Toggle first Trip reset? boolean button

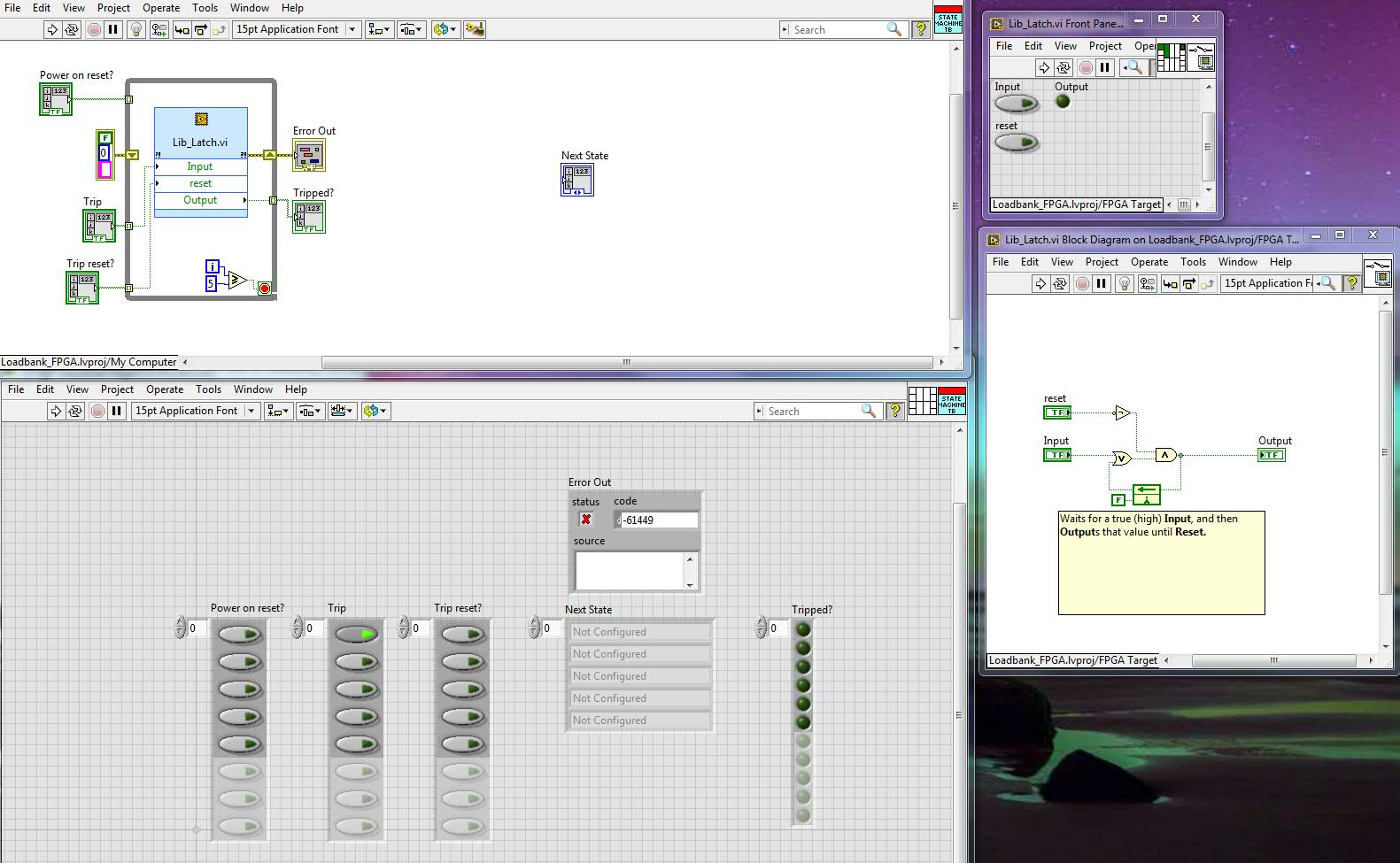[x=462, y=634]
